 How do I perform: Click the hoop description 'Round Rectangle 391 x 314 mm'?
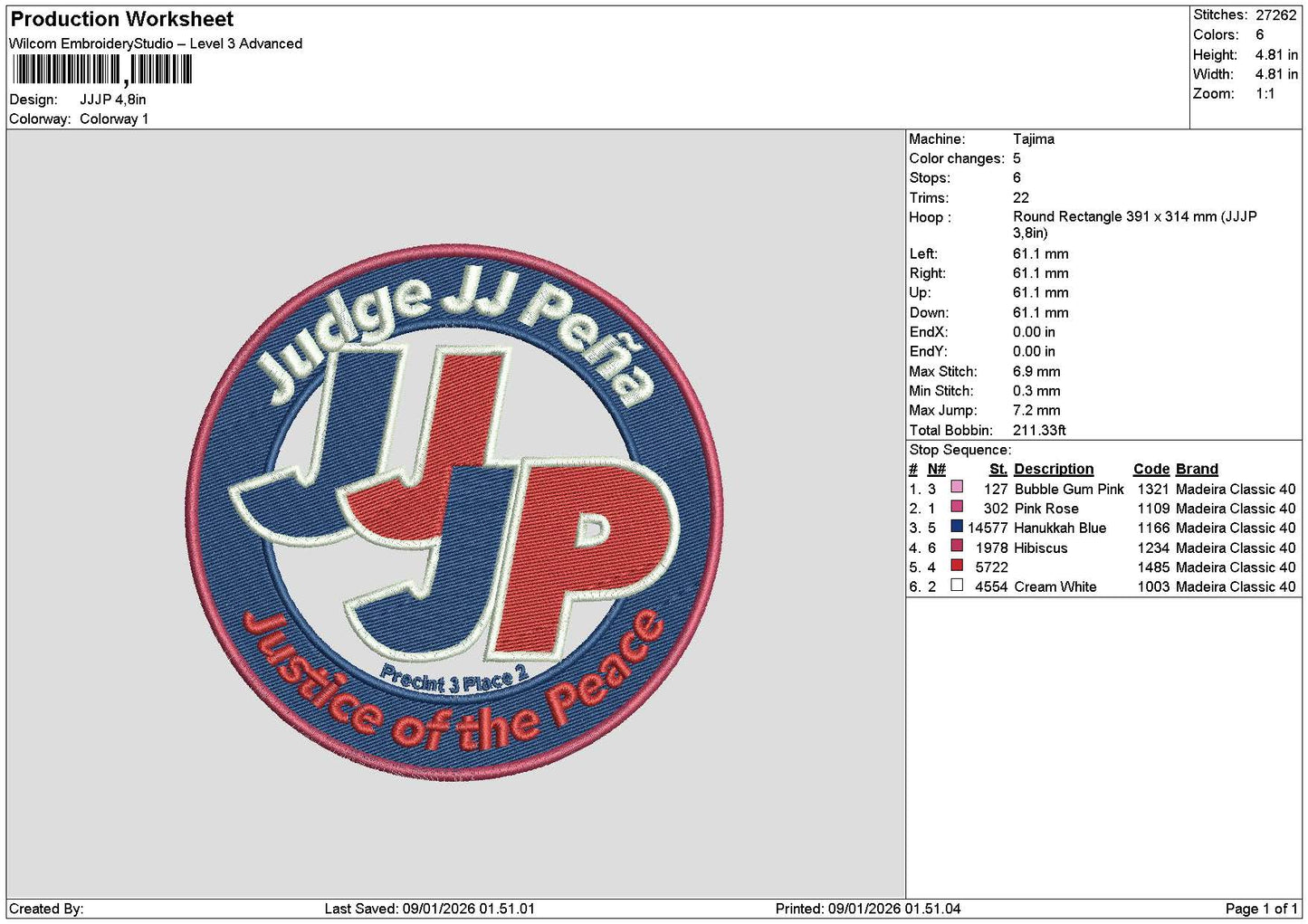tap(1114, 216)
